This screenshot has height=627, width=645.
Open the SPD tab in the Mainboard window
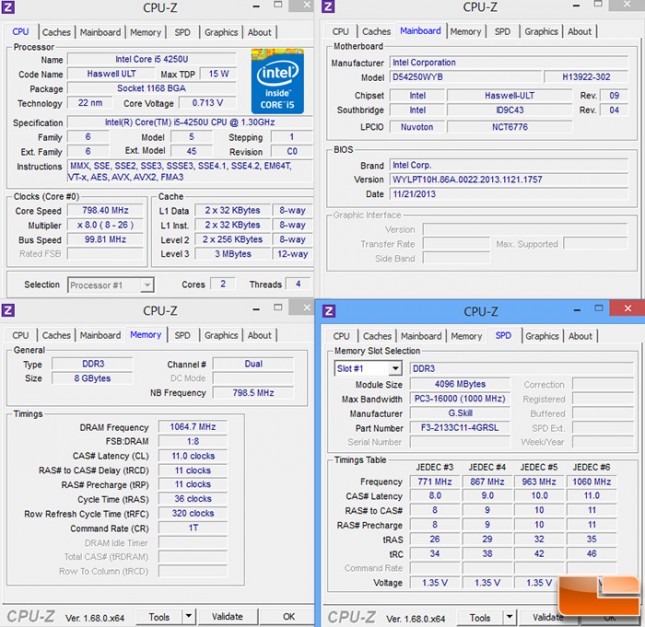[502, 31]
